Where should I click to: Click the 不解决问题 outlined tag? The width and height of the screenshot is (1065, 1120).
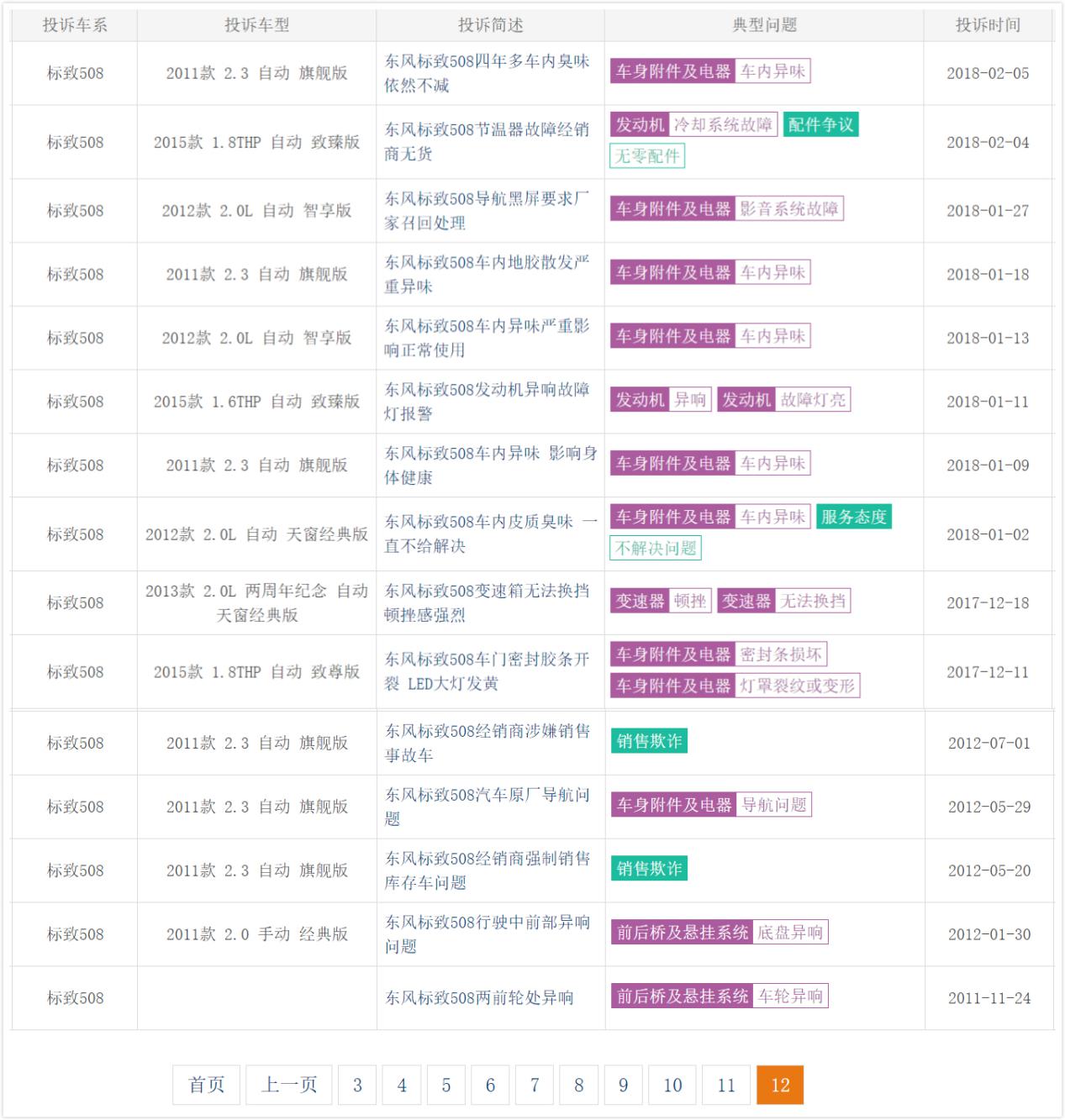coord(656,549)
